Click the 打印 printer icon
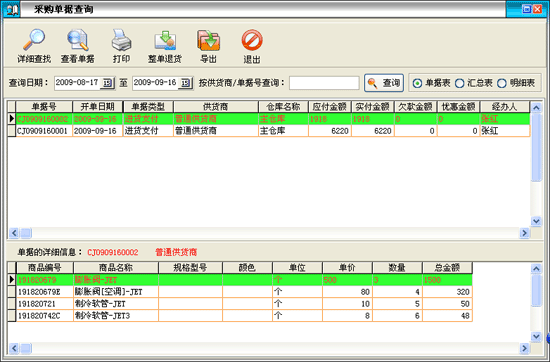The image size is (550, 362). [x=121, y=46]
